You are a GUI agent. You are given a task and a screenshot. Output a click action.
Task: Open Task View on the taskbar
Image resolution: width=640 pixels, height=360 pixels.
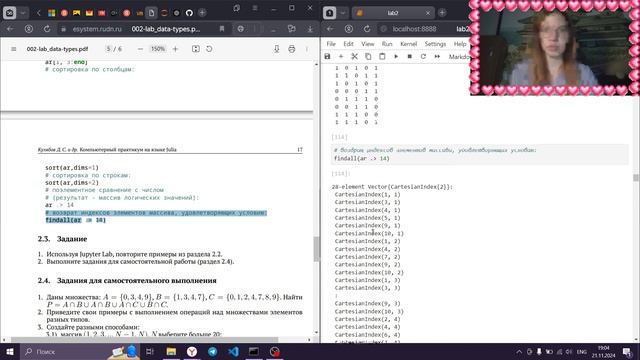[x=149, y=351]
